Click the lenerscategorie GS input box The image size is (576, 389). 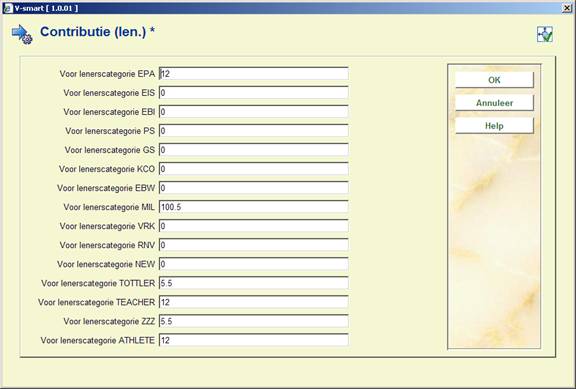(x=253, y=150)
